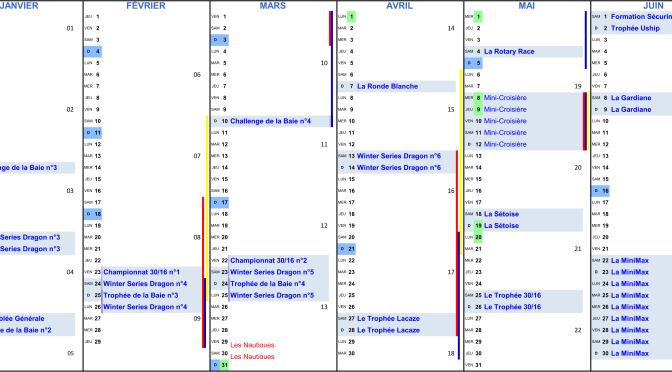Click Le Trophée Lacaze on April 27

(x=388, y=318)
